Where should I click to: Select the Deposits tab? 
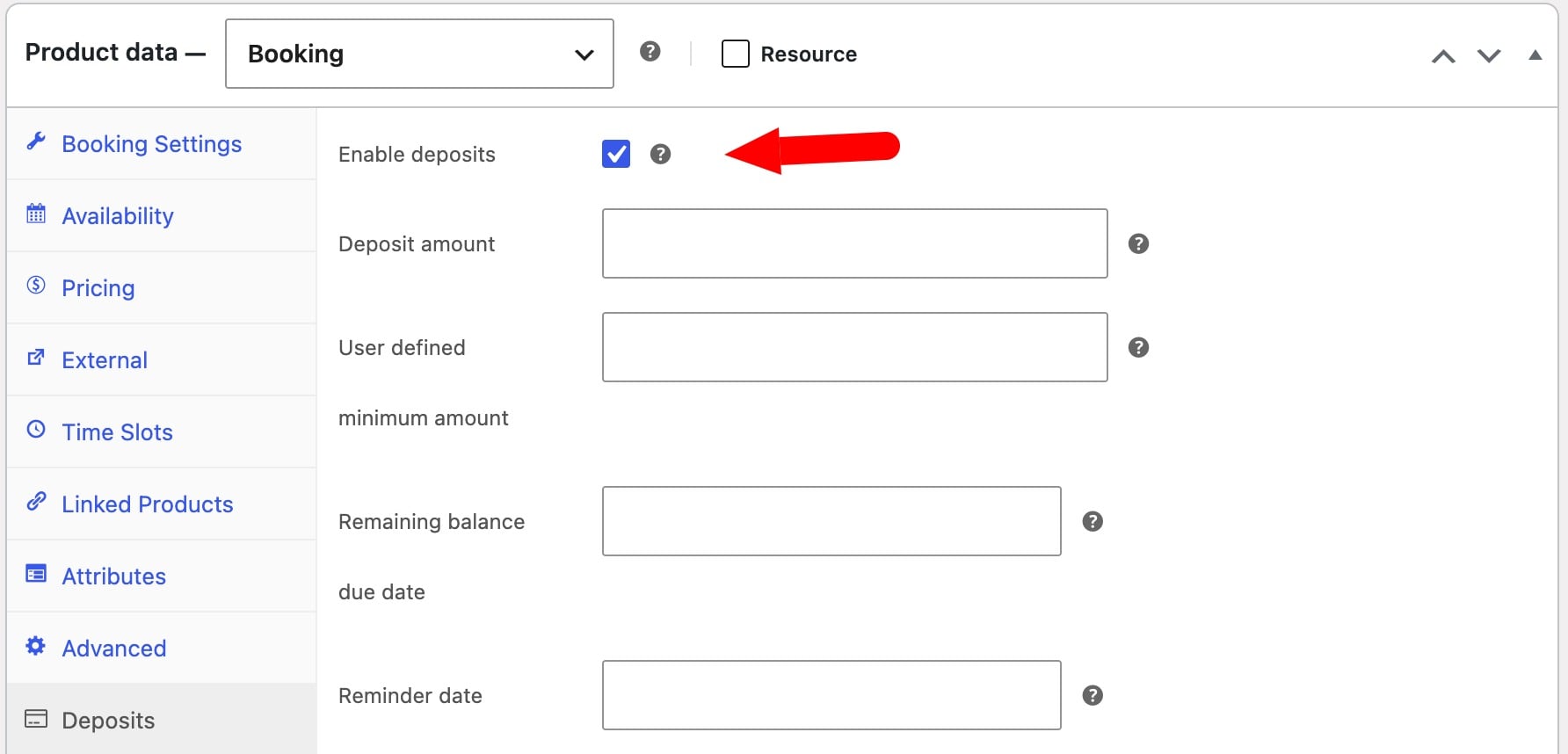[x=162, y=720]
